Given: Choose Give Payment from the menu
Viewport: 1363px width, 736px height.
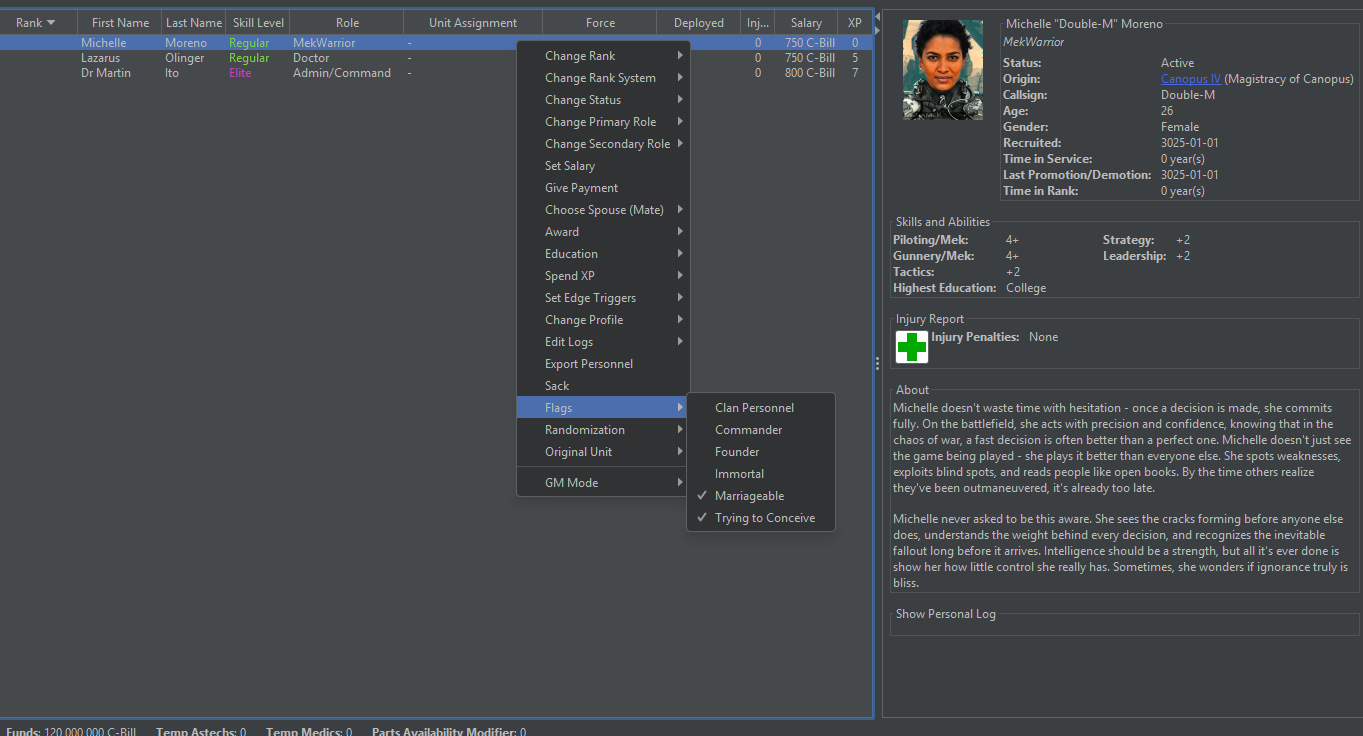Looking at the screenshot, I should [582, 187].
